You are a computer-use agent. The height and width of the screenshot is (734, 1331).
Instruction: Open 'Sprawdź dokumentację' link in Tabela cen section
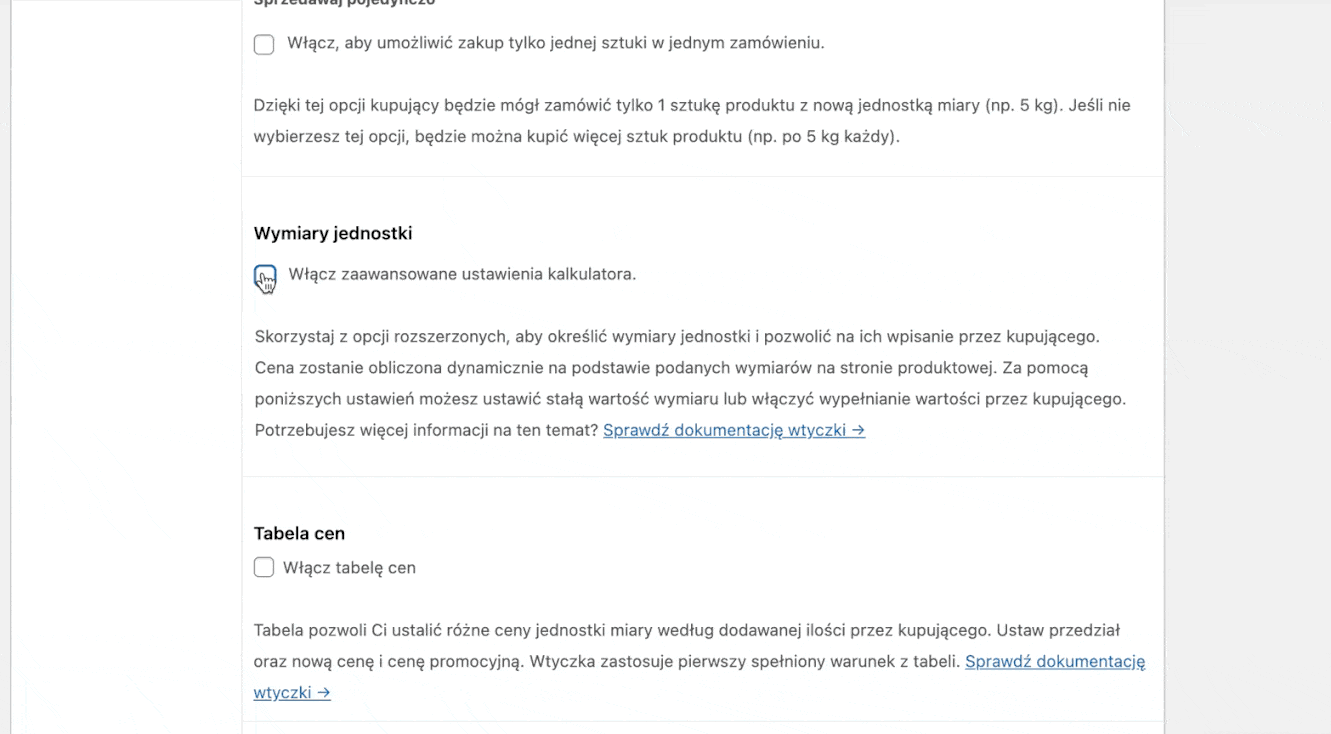click(1054, 661)
